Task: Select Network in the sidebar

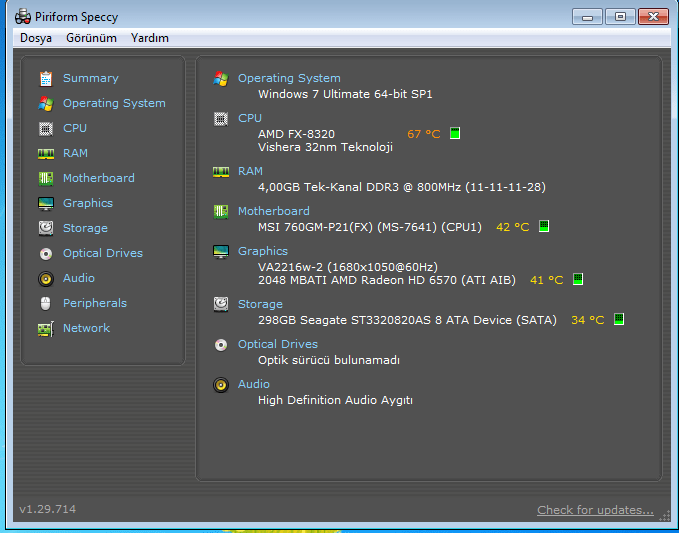Action: coord(87,328)
